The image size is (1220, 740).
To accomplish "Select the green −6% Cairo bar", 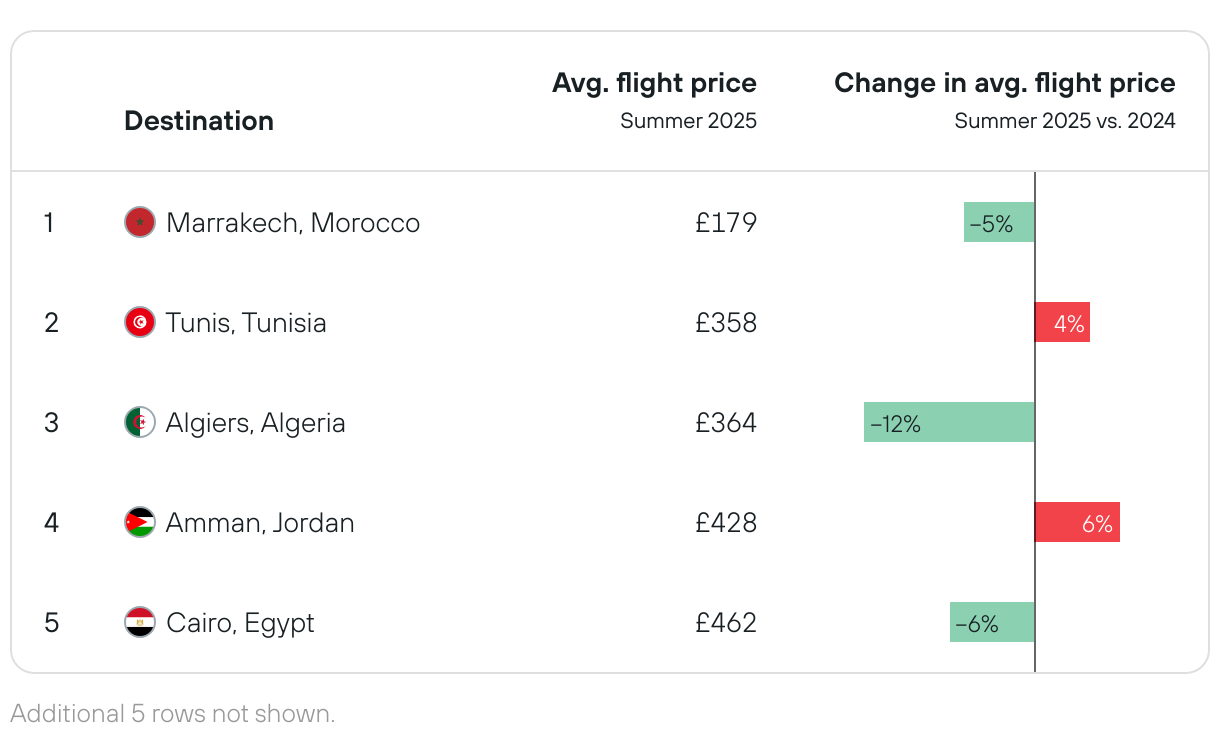I will [x=992, y=622].
